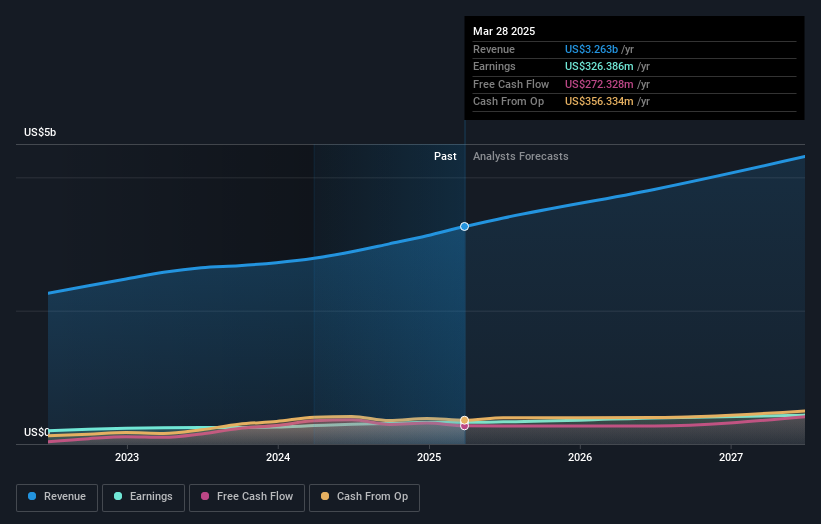This screenshot has height=524, width=821.
Task: Select the 2025 x-axis label
Action: pos(429,458)
